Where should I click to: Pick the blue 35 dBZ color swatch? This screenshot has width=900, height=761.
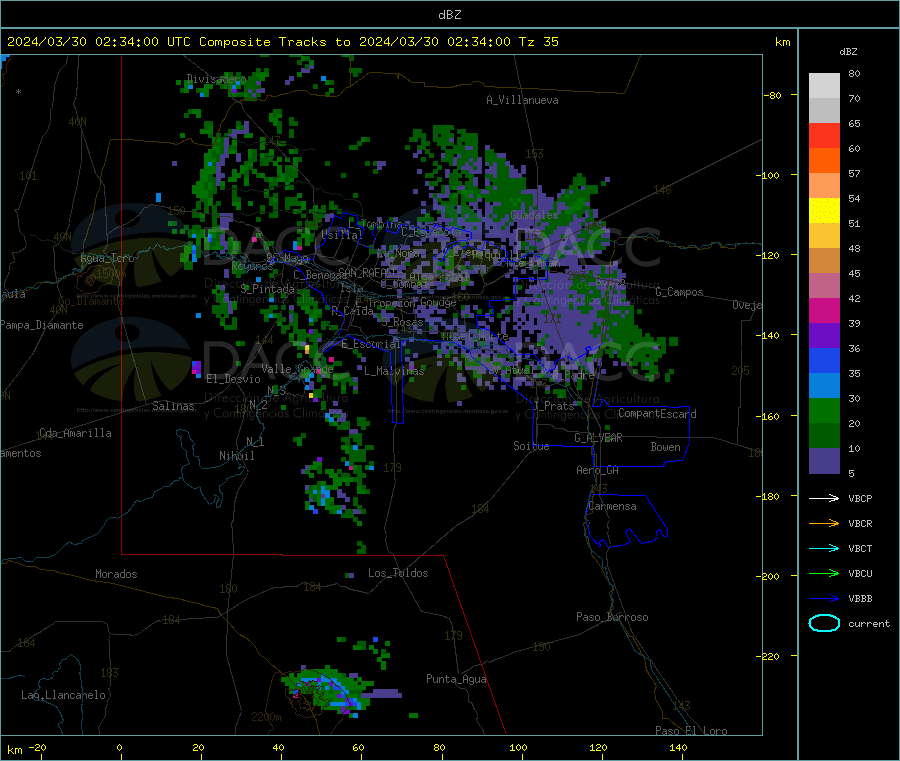click(x=824, y=360)
